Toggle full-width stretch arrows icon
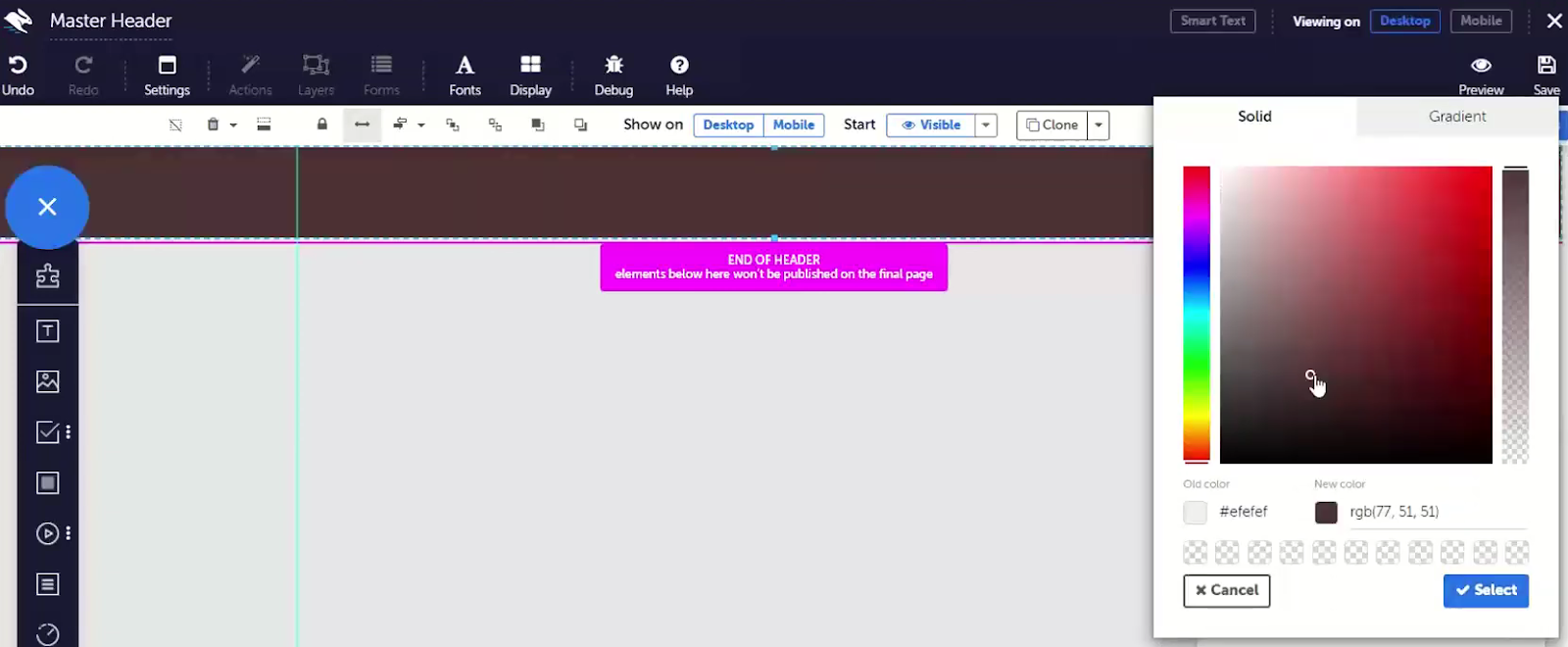This screenshot has width=1568, height=647. click(362, 124)
